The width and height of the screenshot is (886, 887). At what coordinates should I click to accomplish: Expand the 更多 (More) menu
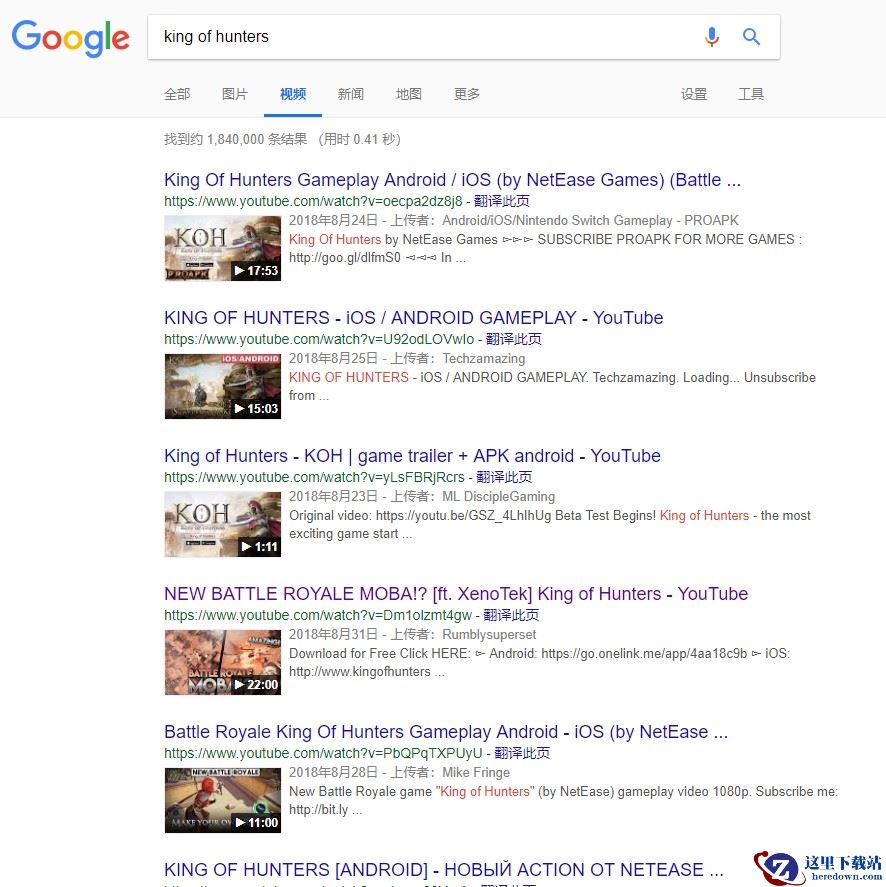[467, 94]
